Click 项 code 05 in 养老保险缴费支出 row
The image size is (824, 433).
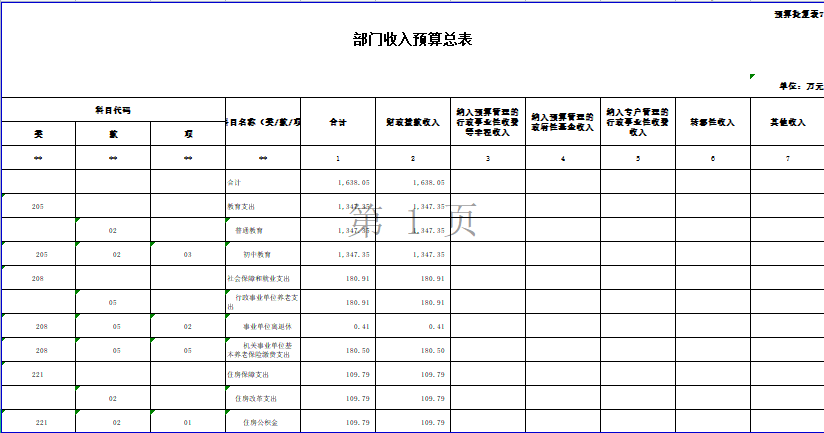[188, 350]
